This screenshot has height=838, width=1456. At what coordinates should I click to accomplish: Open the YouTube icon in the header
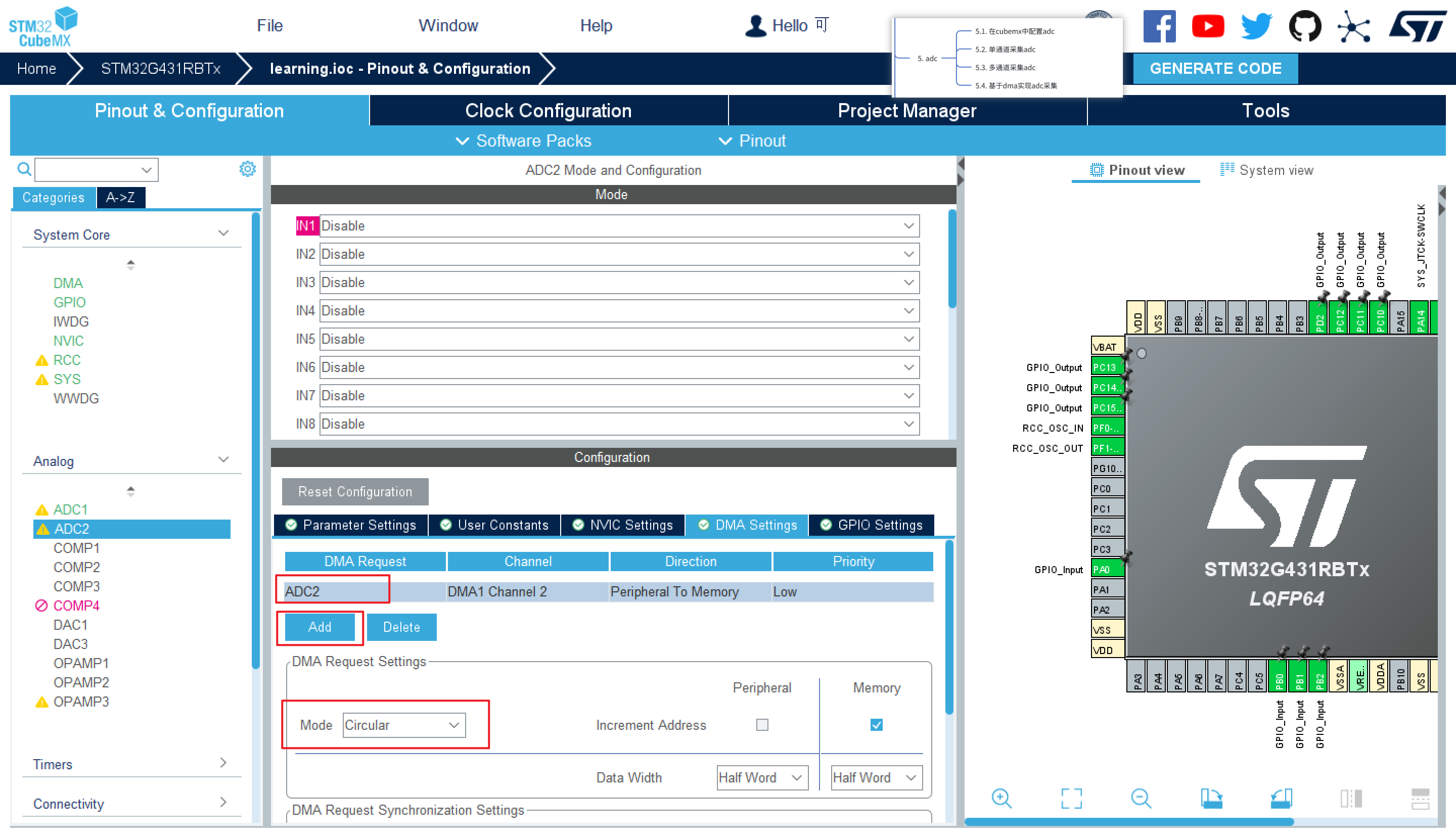pos(1207,26)
